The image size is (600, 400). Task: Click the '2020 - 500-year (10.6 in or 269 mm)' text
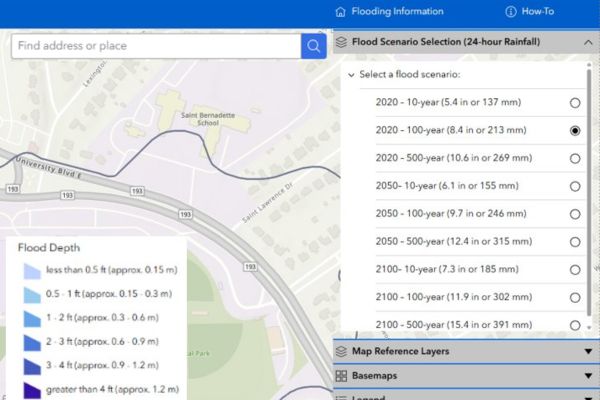[x=454, y=158]
